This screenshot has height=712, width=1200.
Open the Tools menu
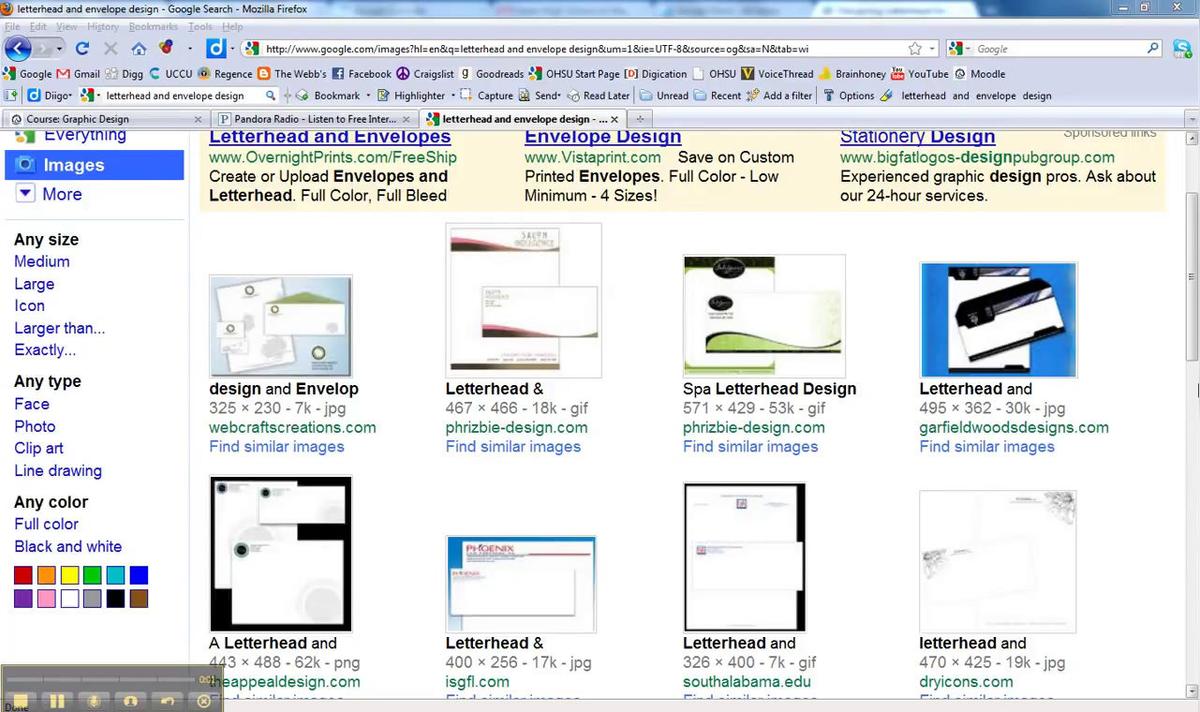(200, 26)
